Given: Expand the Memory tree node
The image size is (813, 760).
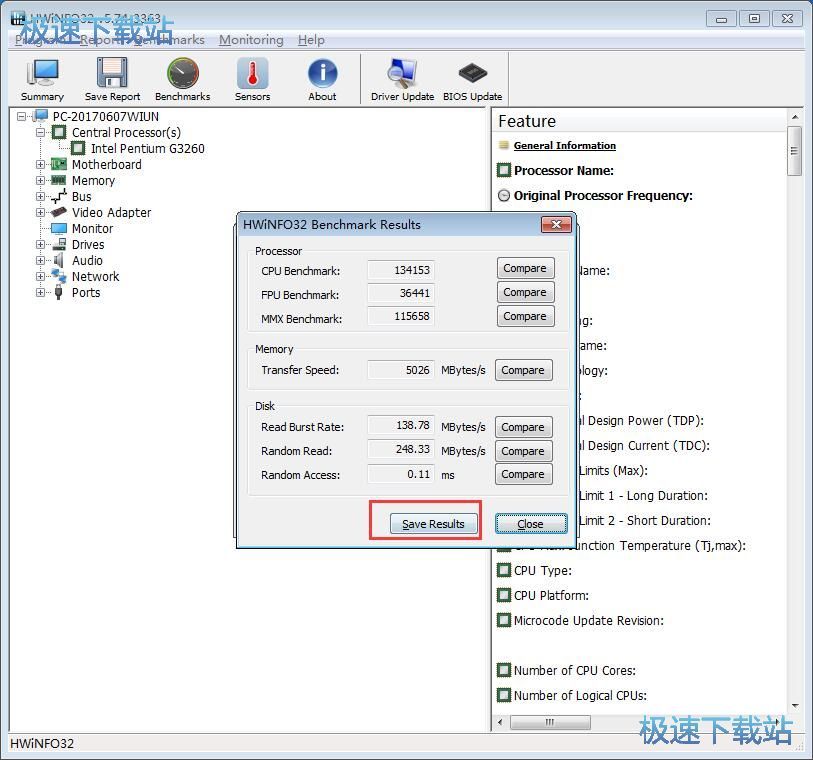Looking at the screenshot, I should [x=40, y=180].
